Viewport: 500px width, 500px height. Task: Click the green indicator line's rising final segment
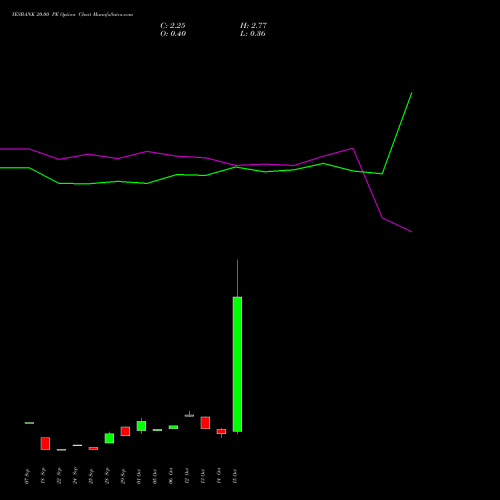click(x=397, y=133)
